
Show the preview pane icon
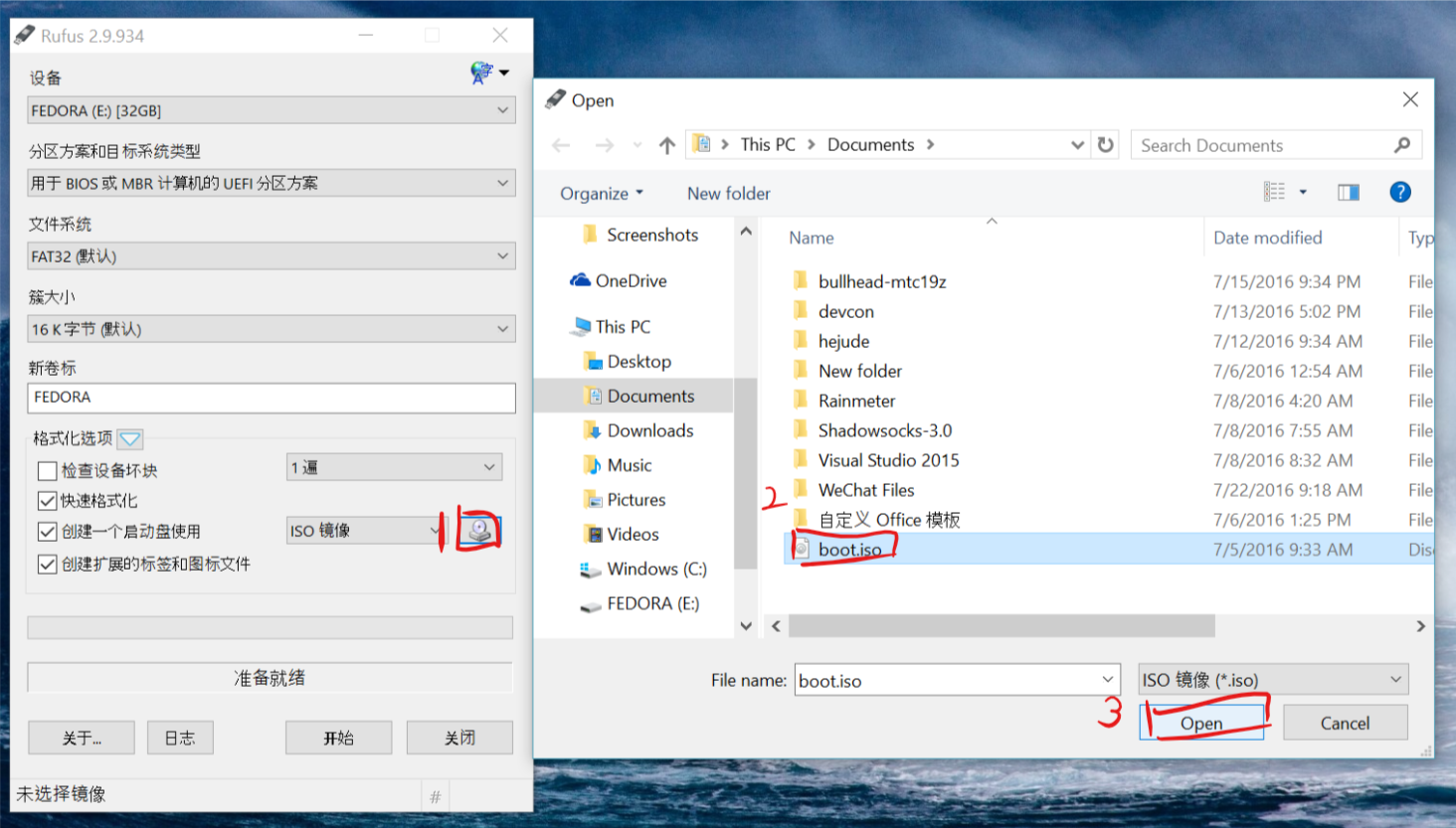(1349, 192)
